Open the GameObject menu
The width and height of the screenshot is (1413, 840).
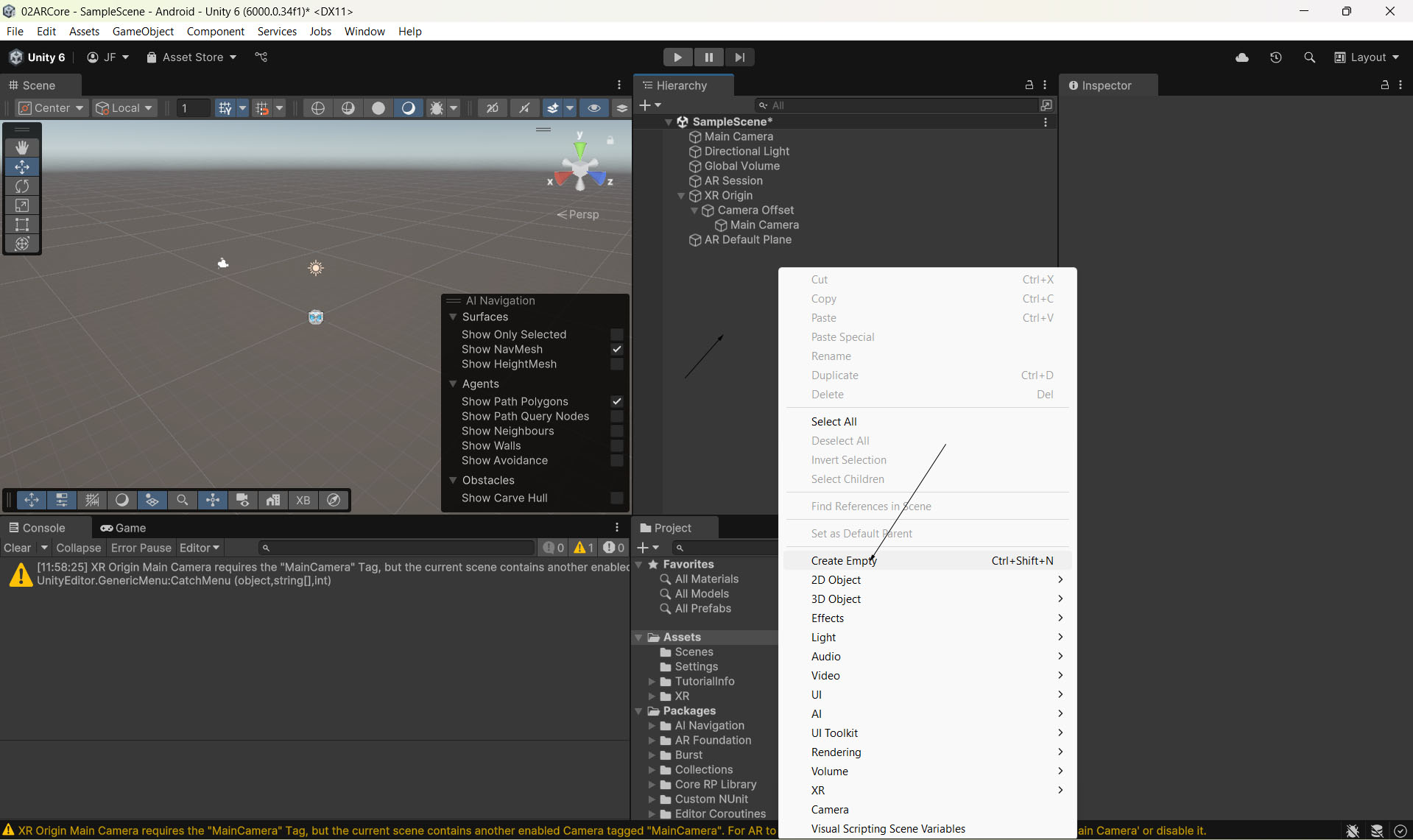click(143, 32)
